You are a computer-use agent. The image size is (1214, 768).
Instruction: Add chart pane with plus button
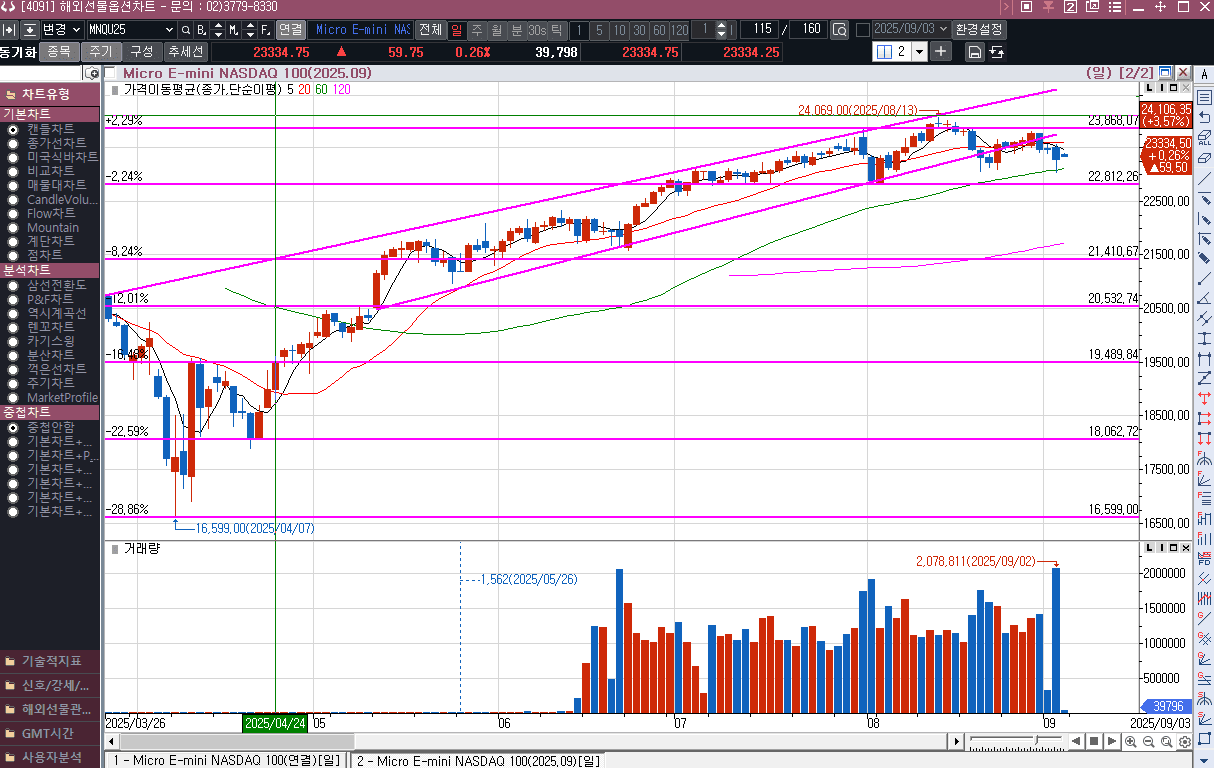pyautogui.click(x=941, y=52)
